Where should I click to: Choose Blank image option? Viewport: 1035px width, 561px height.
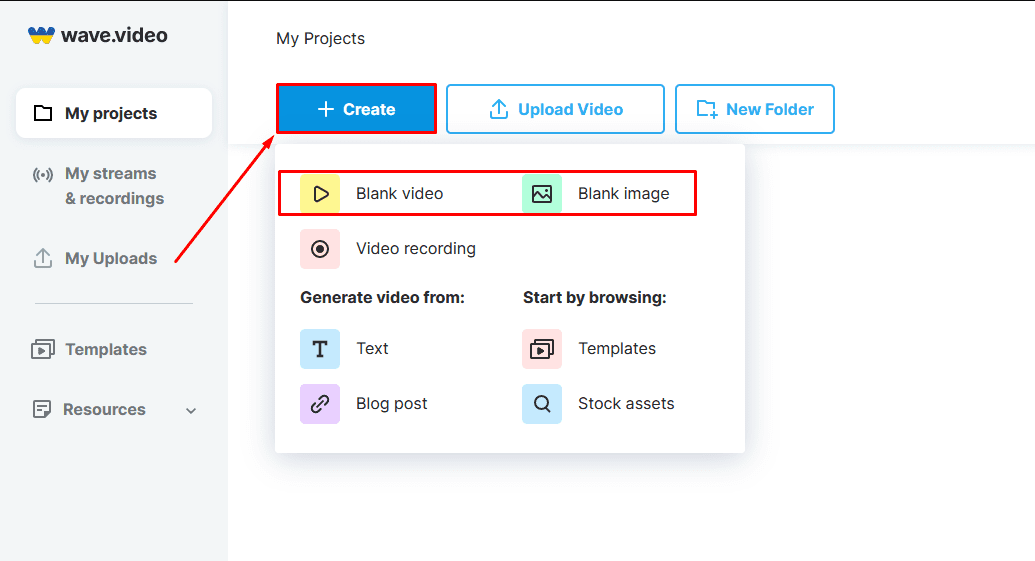pos(596,193)
